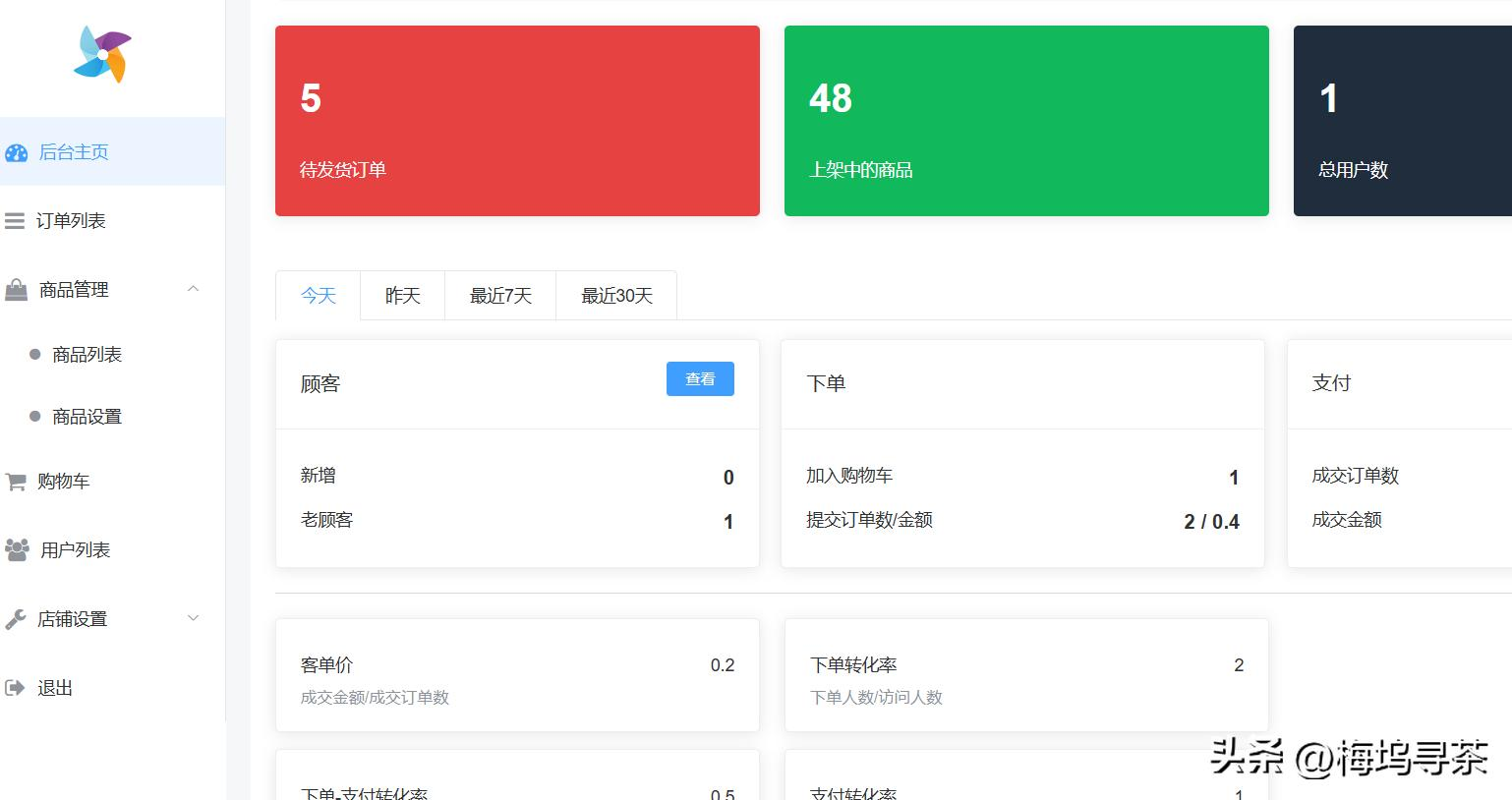Select the 最近7天 tab

(500, 296)
